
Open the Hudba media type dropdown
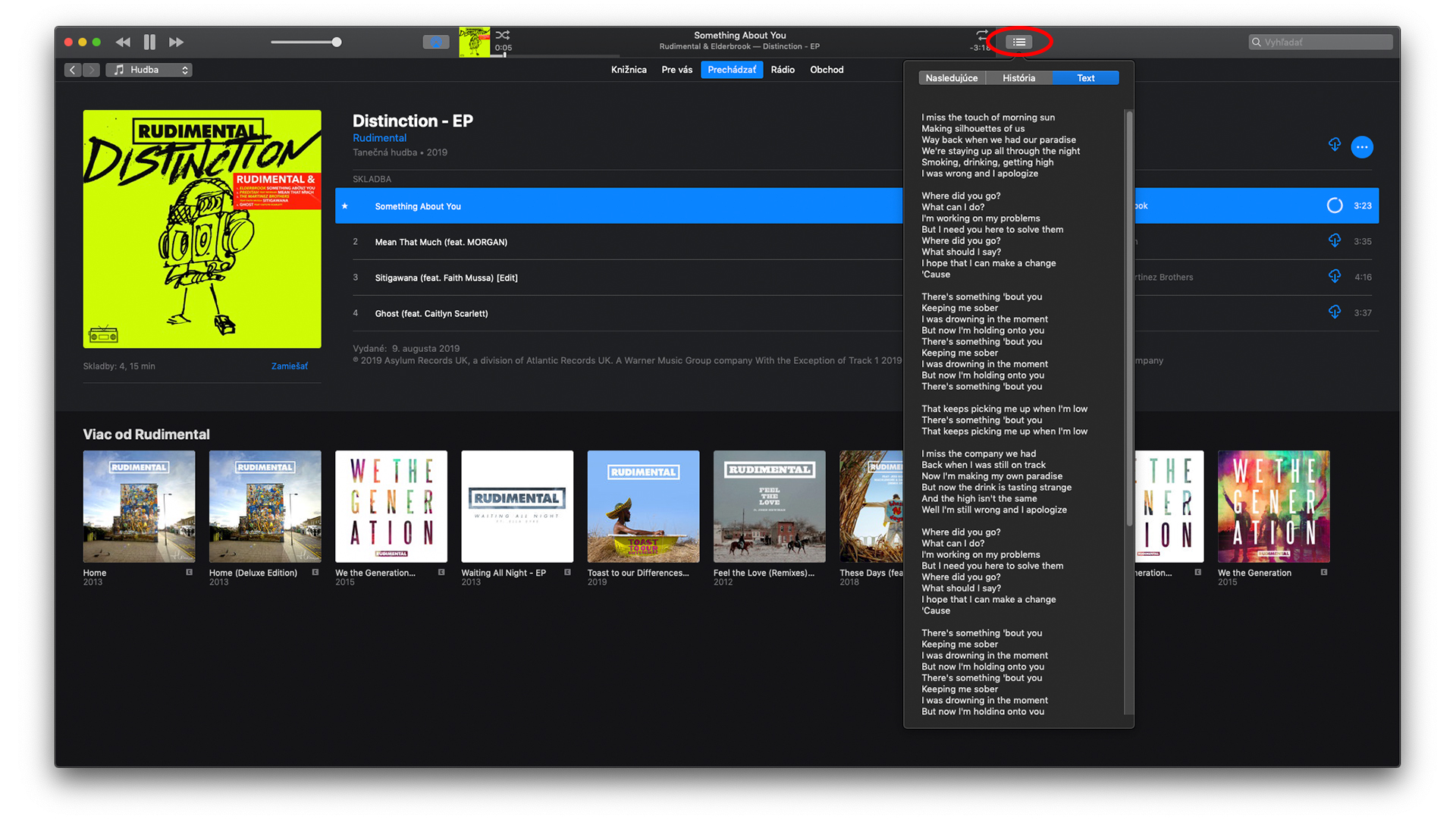(x=149, y=70)
